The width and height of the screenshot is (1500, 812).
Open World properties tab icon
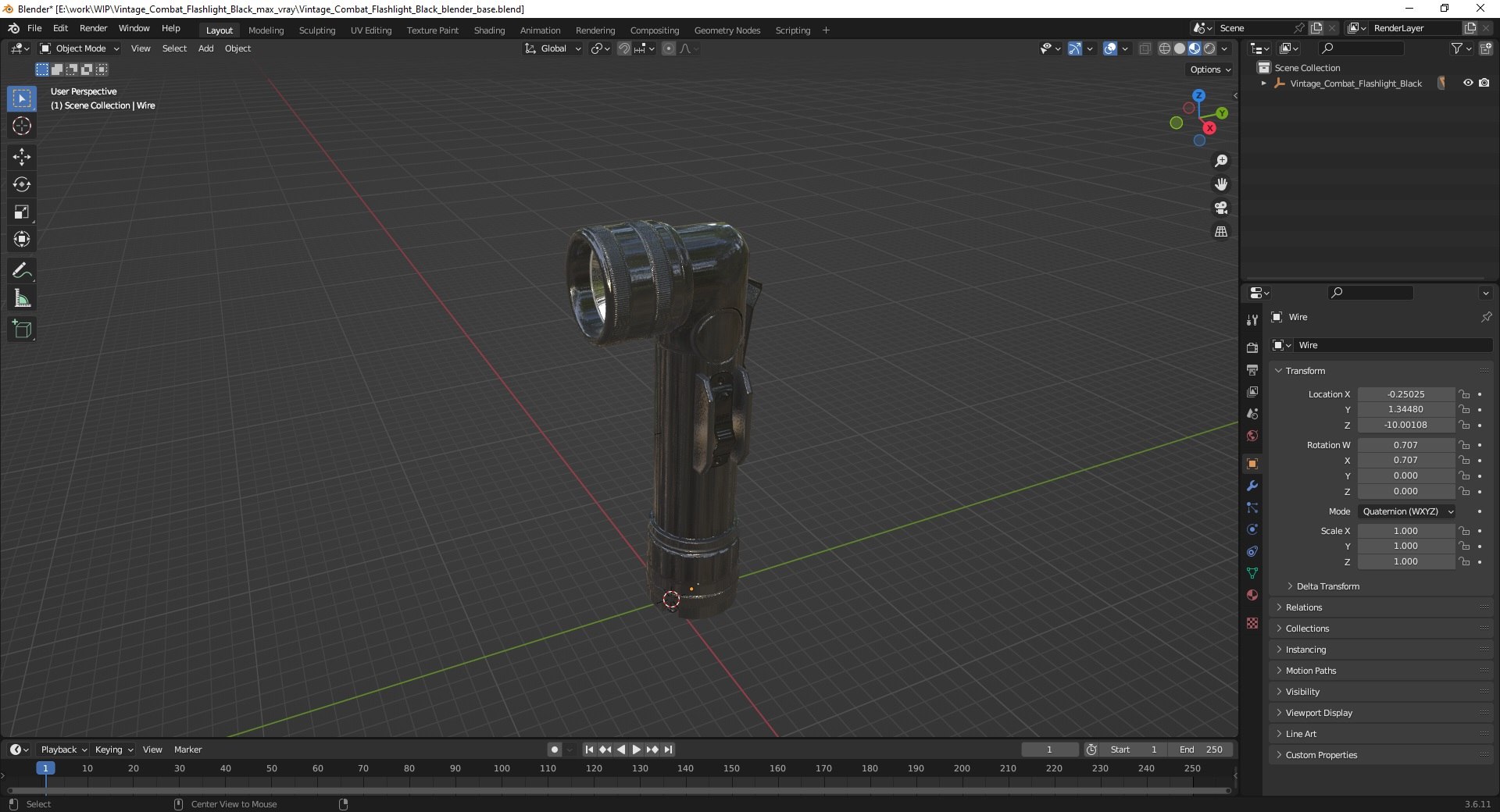click(1252, 436)
